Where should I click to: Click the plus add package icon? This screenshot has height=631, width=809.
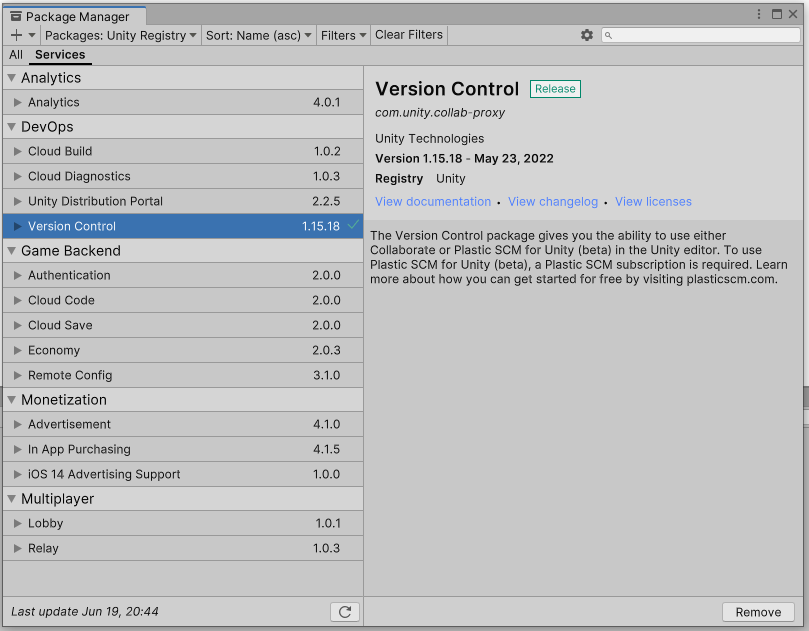[17, 35]
